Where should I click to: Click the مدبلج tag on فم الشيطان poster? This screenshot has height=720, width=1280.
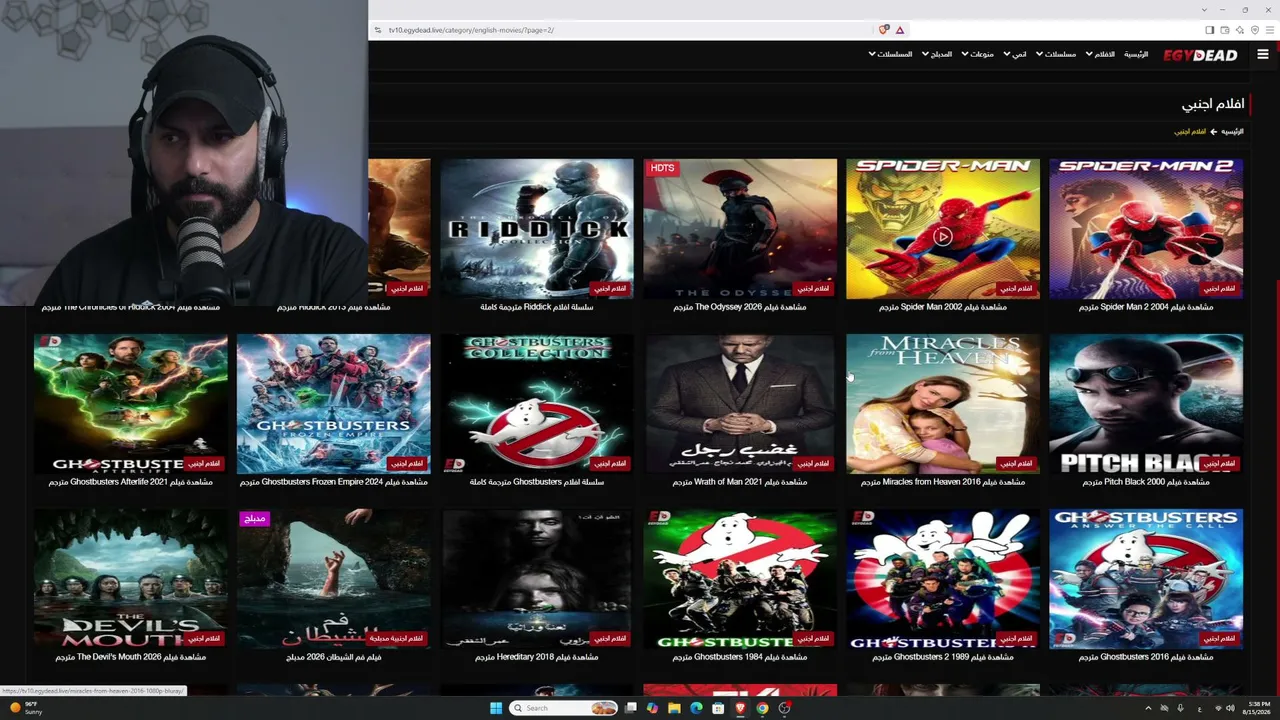coord(254,518)
